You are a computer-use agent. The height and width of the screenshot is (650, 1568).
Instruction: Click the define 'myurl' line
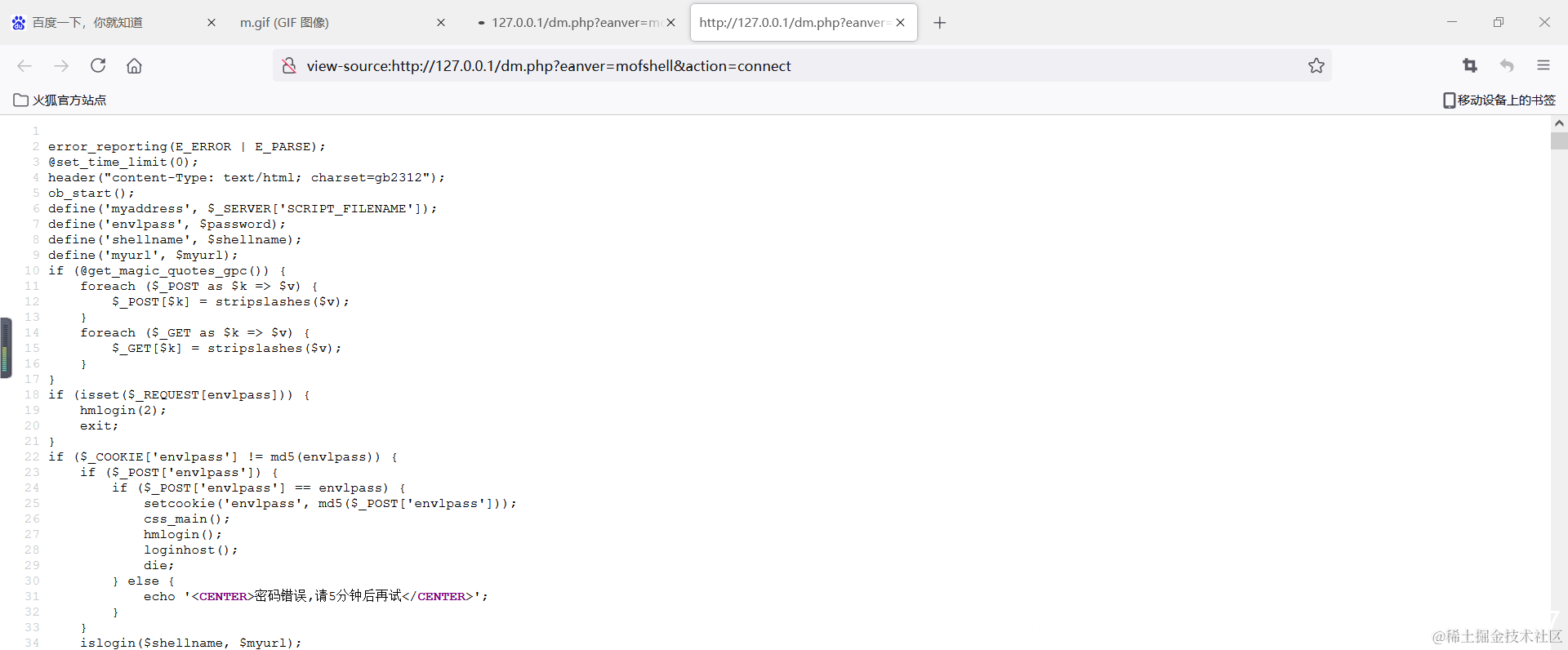click(x=143, y=256)
